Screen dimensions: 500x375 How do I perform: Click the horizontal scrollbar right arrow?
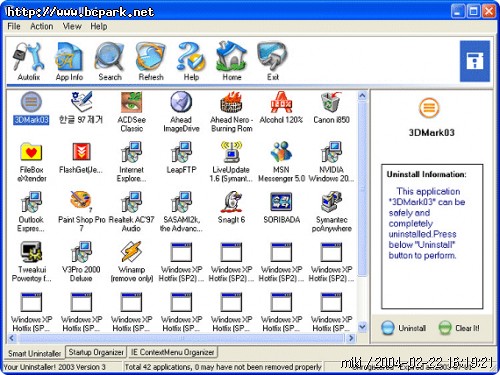(x=351, y=338)
